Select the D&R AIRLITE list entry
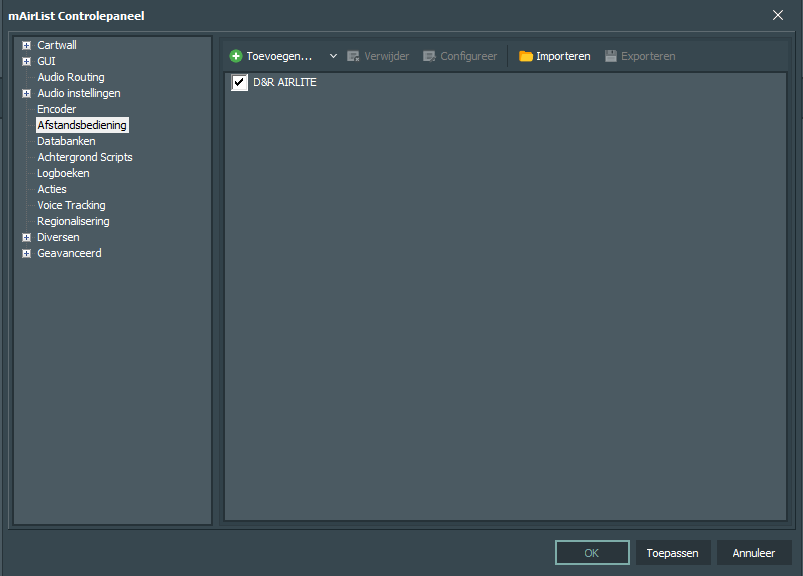Image resolution: width=803 pixels, height=576 pixels. [285, 82]
